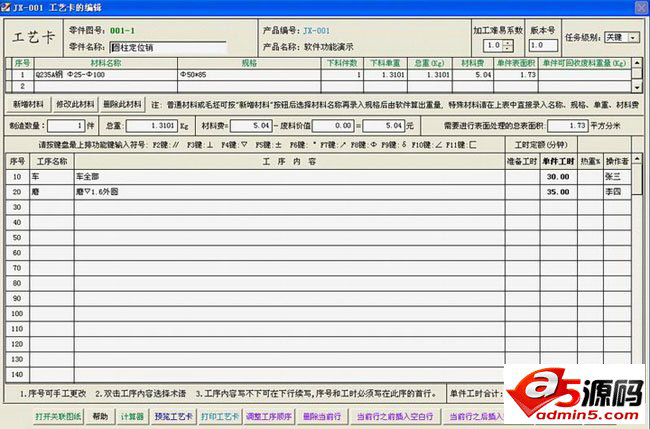Viewport: 650px width, 429px height.
Task: Click the 修改此材料 button
Action: (x=75, y=104)
